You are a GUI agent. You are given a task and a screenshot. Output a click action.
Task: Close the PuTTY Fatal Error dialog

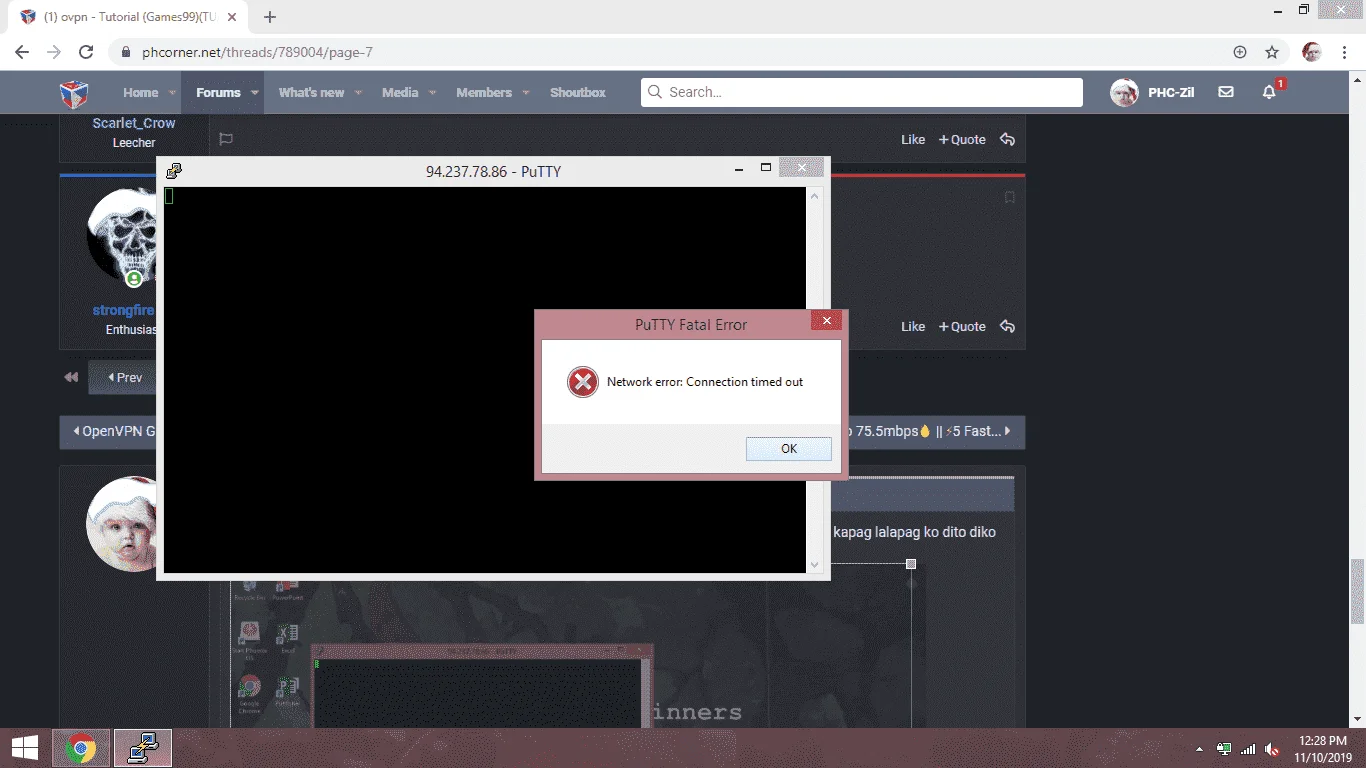tap(826, 321)
